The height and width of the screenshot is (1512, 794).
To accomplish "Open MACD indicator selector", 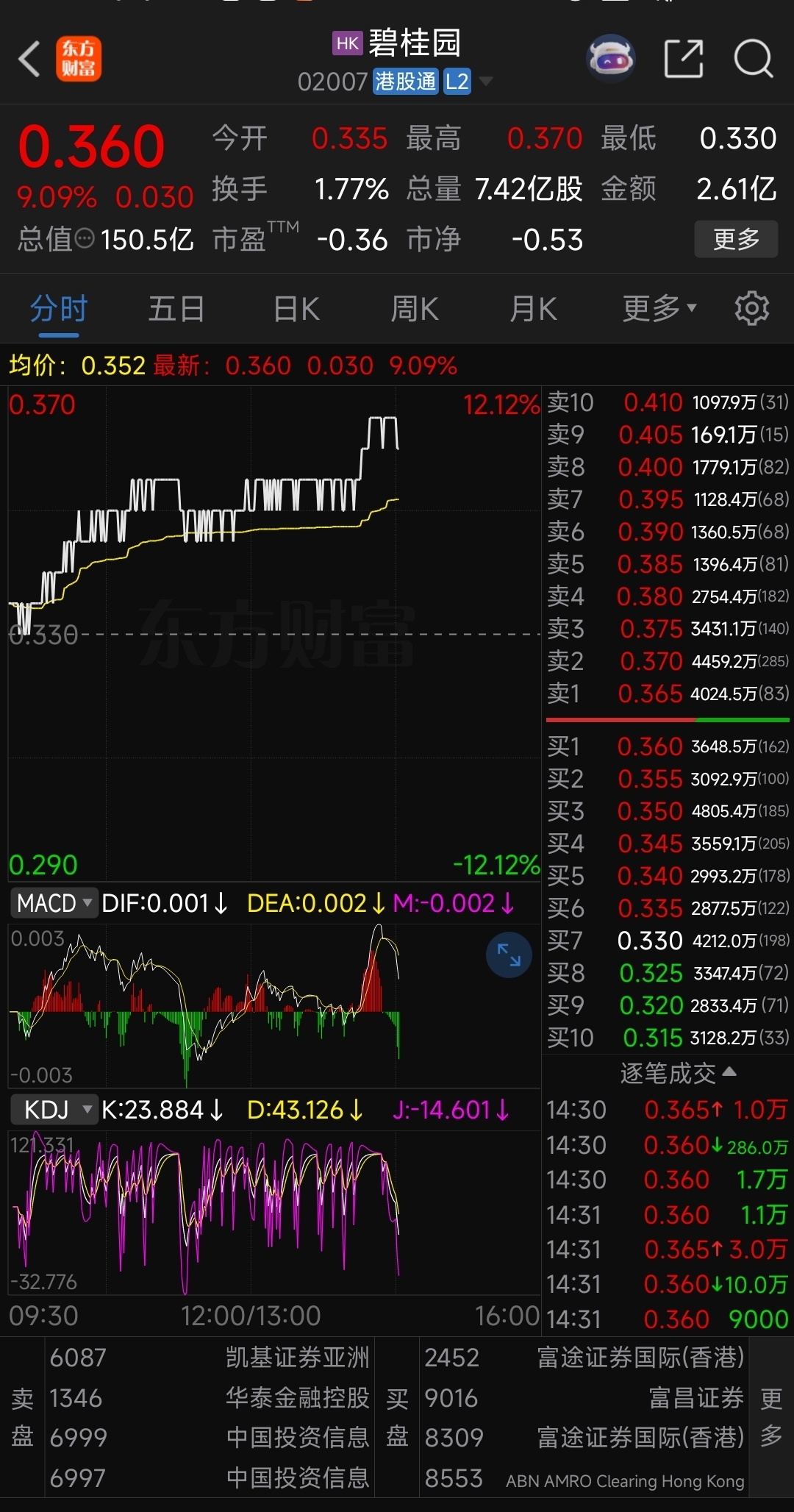I will pos(54,902).
